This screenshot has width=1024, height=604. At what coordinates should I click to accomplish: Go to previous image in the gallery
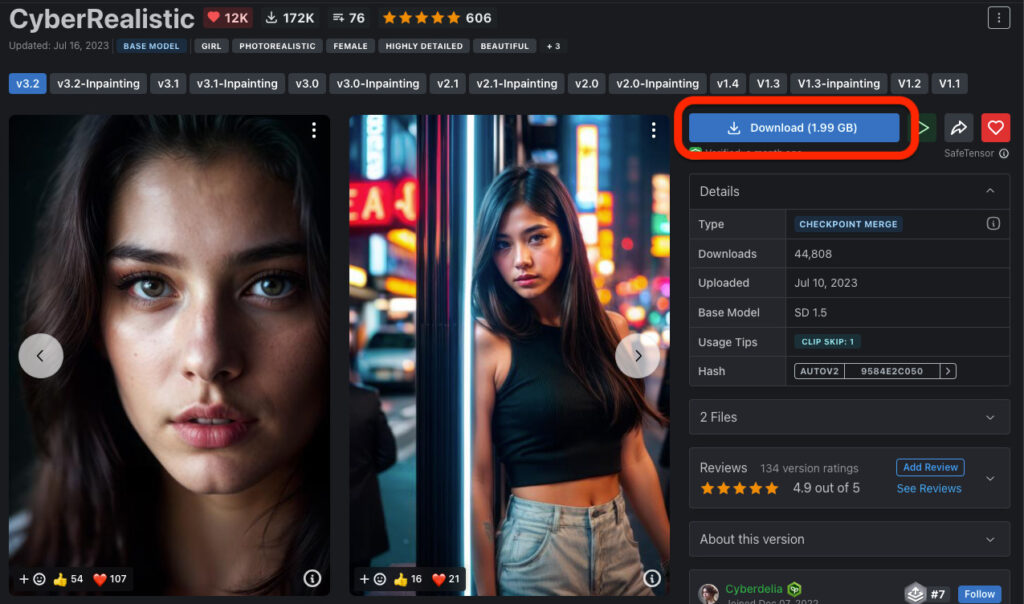click(x=40, y=356)
